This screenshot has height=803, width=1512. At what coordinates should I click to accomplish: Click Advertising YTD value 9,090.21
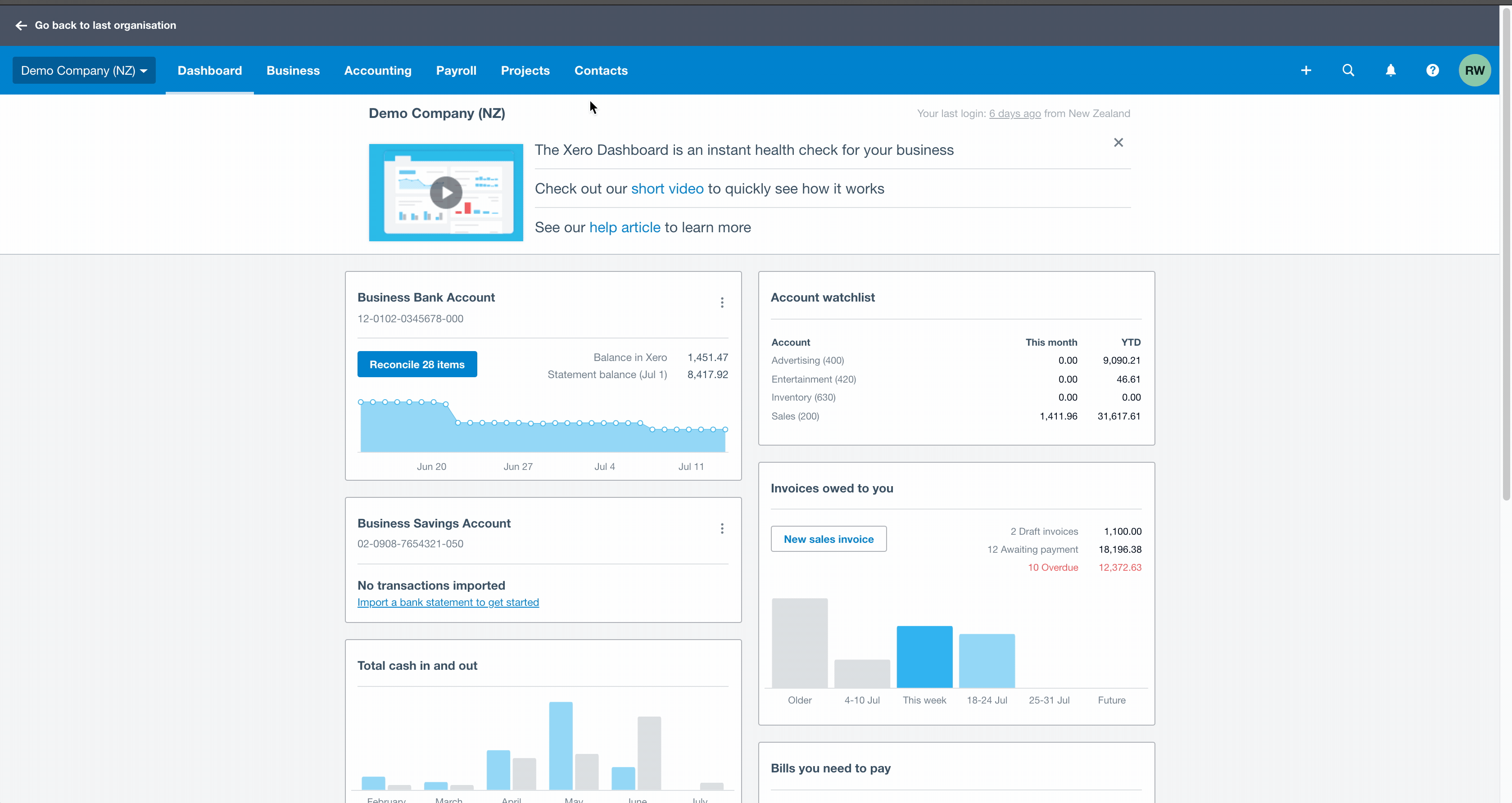click(x=1121, y=360)
